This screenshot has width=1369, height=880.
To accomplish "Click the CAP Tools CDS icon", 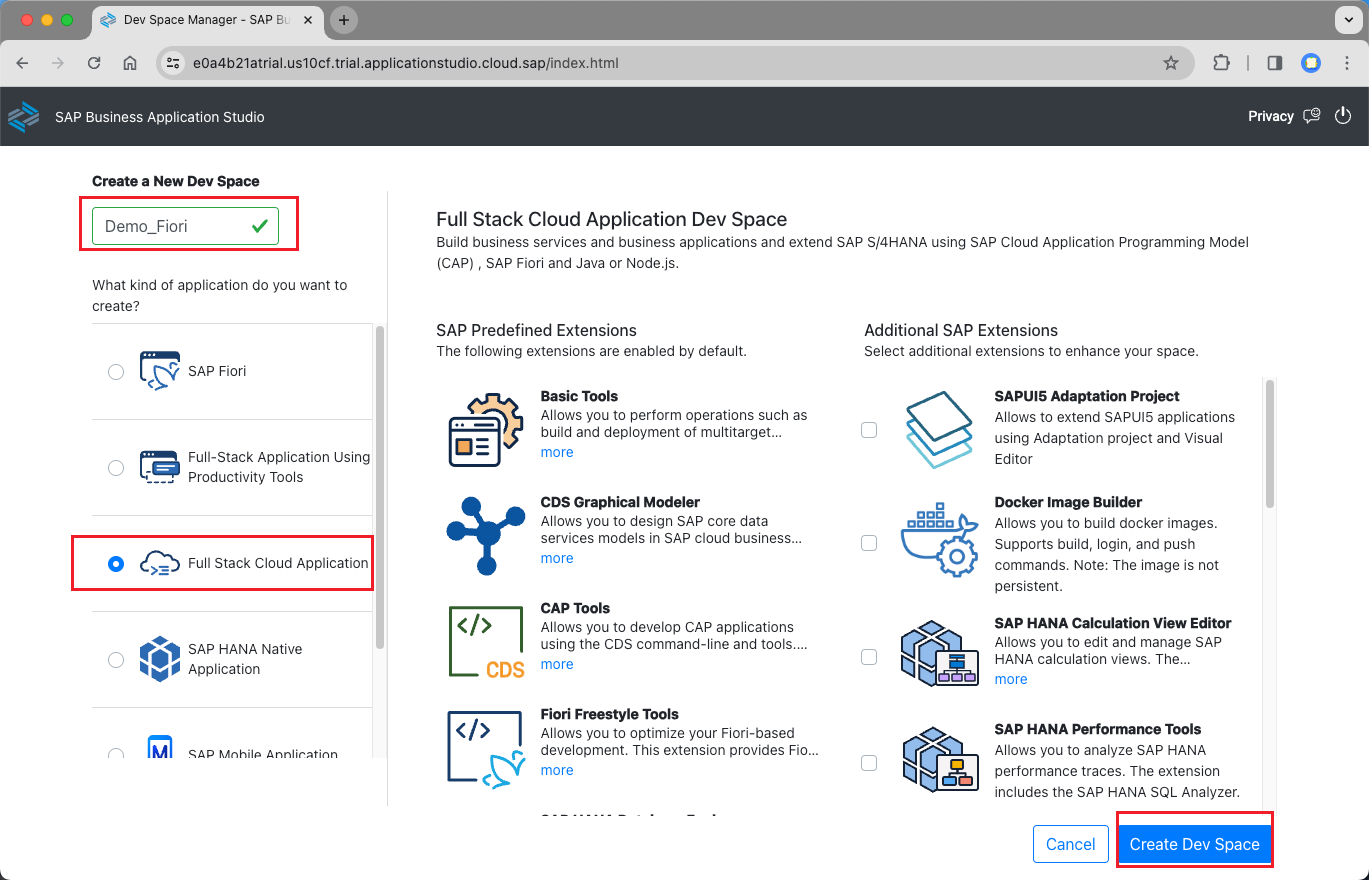I will point(485,642).
